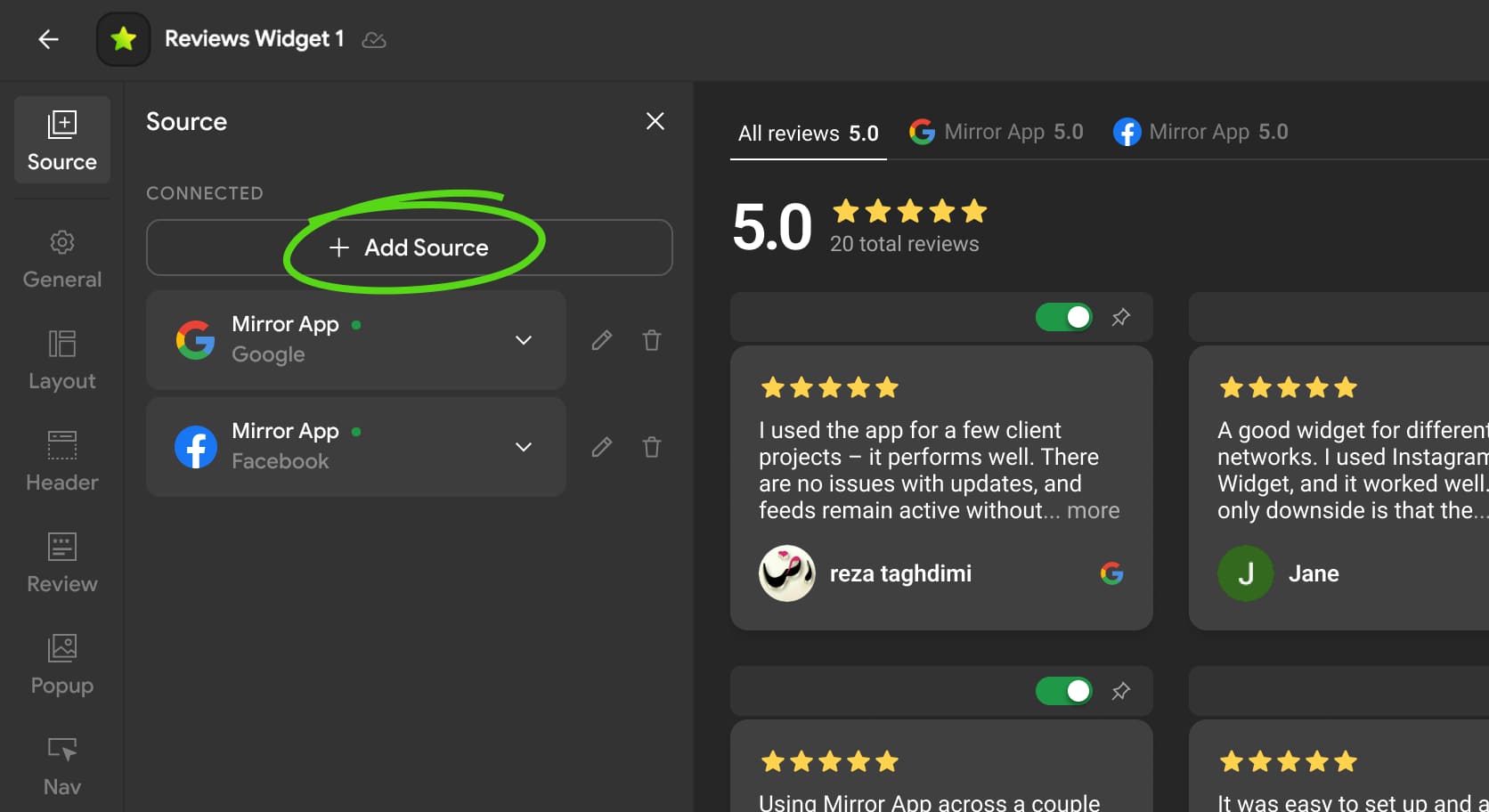Expand the Mirror App Google source

524,340
